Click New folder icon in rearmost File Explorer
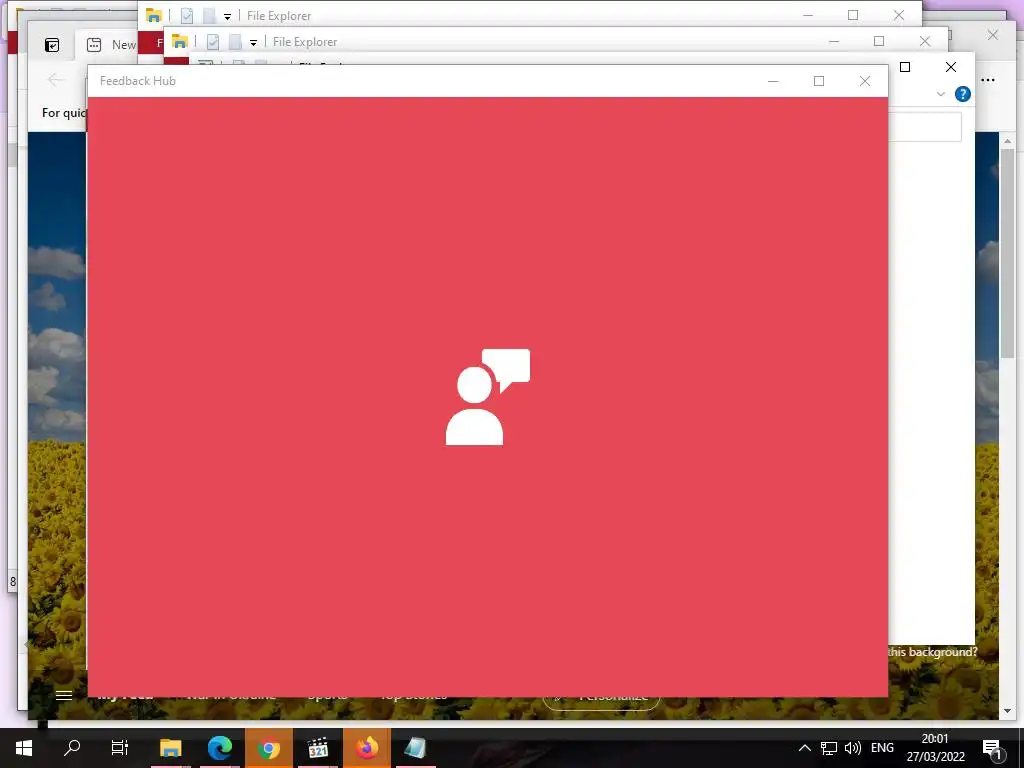Screen dimensions: 1024x768 [x=209, y=16]
